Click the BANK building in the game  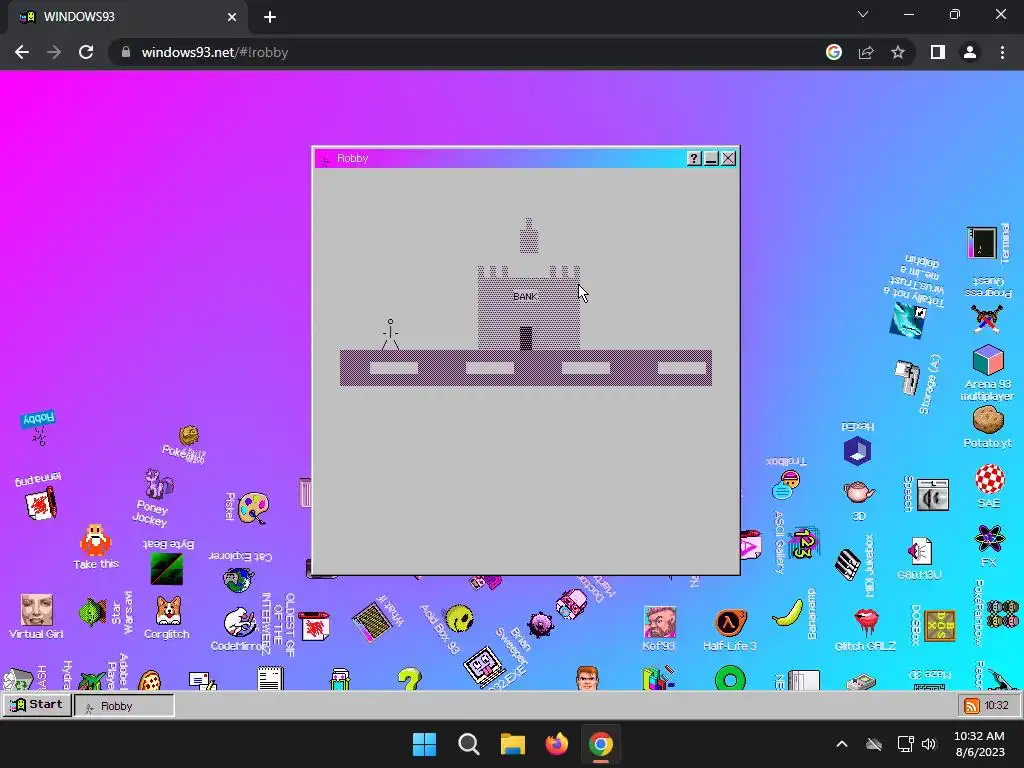click(528, 308)
